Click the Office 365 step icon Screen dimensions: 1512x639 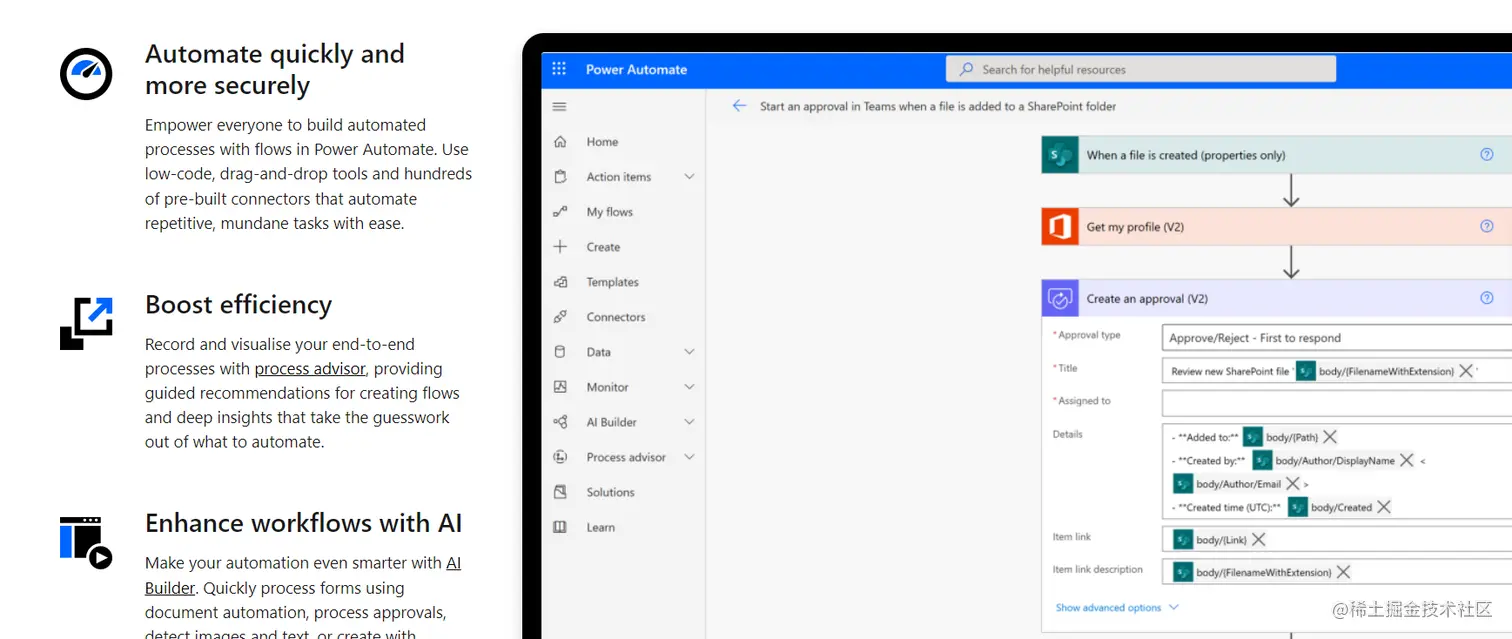click(x=1060, y=227)
